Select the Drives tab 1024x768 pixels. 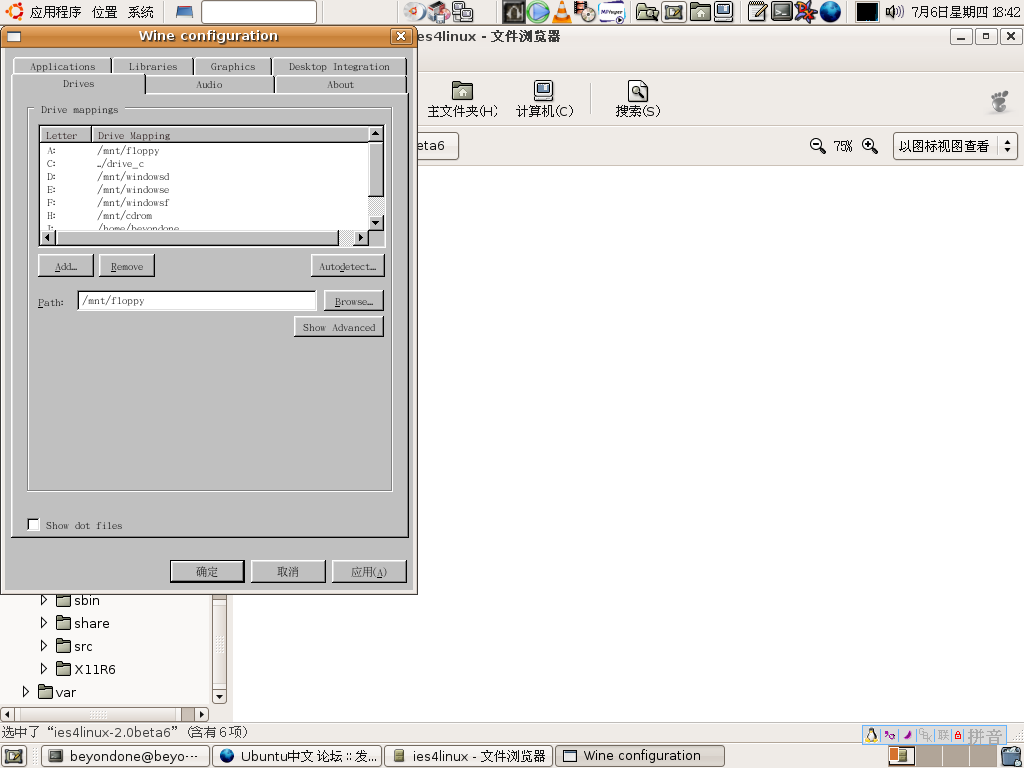point(78,84)
